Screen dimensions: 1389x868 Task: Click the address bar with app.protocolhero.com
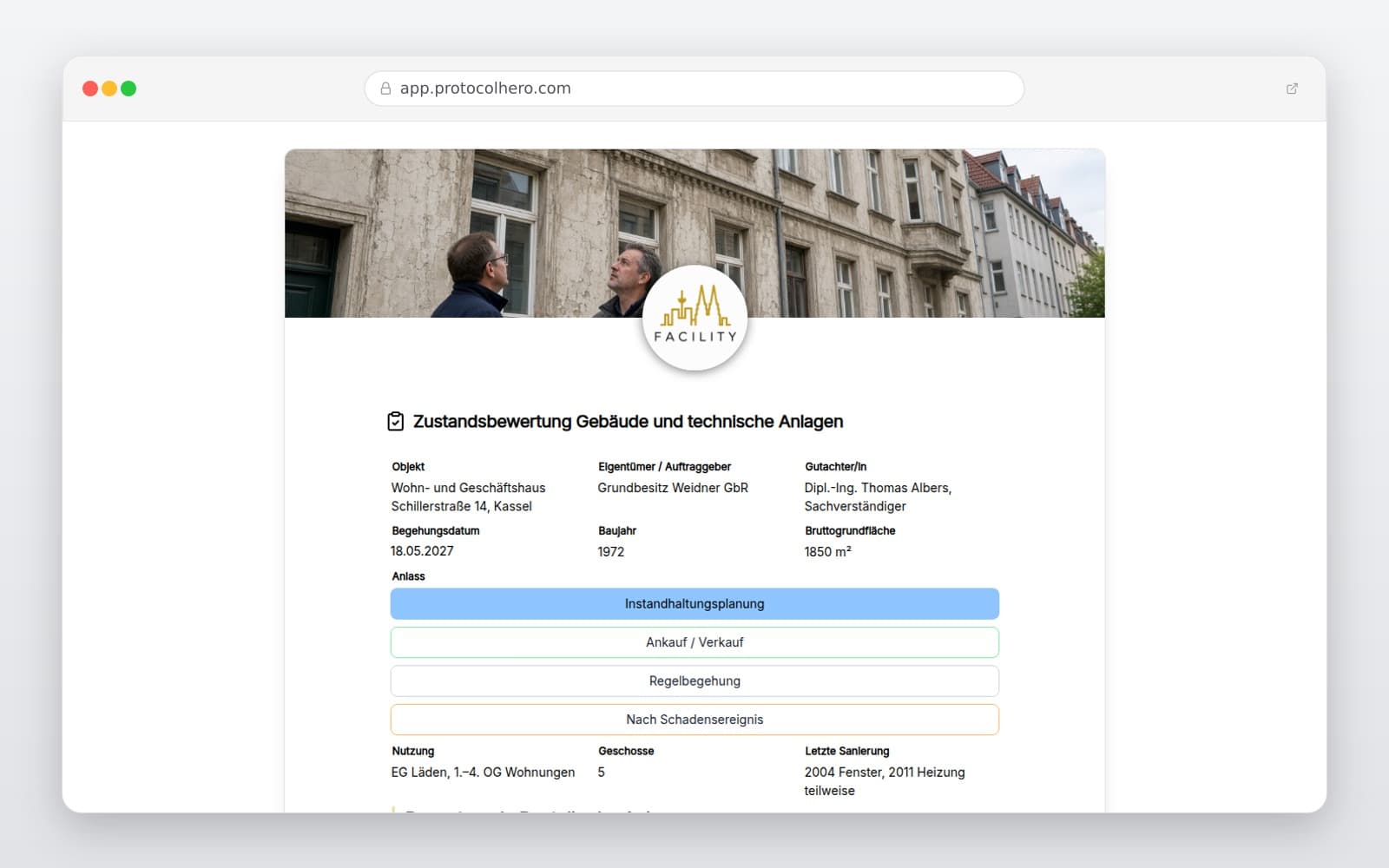coord(694,89)
